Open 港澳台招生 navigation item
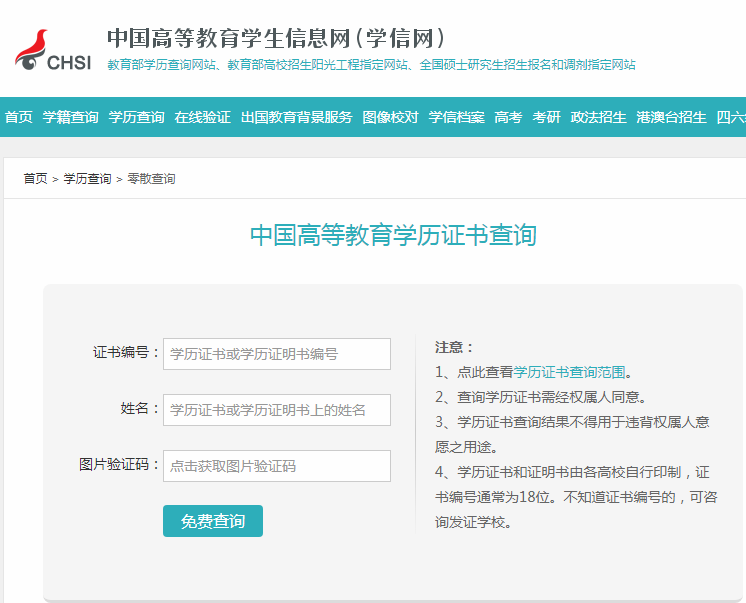Viewport: 746px width, 603px height. [x=671, y=117]
